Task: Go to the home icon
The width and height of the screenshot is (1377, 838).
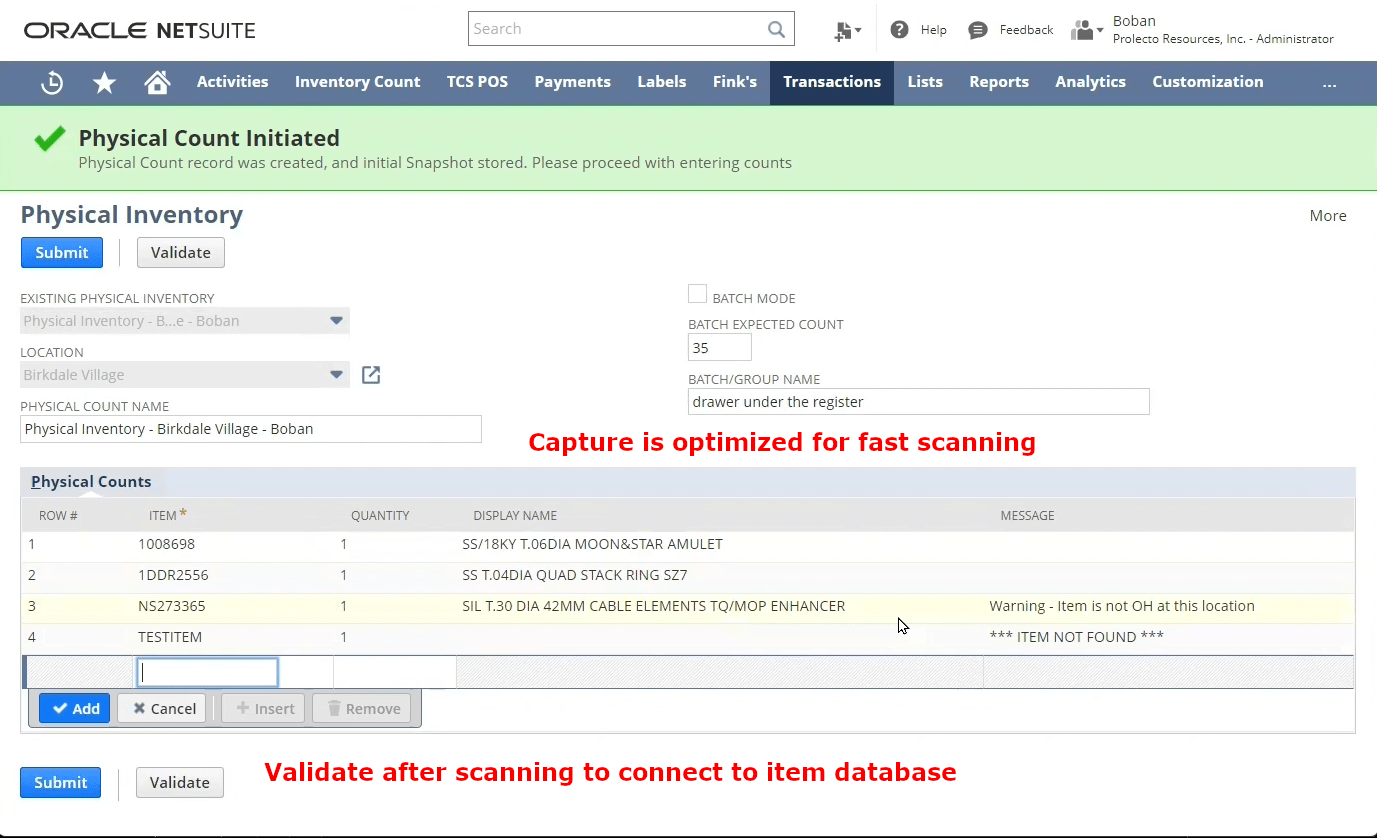Action: (x=157, y=83)
